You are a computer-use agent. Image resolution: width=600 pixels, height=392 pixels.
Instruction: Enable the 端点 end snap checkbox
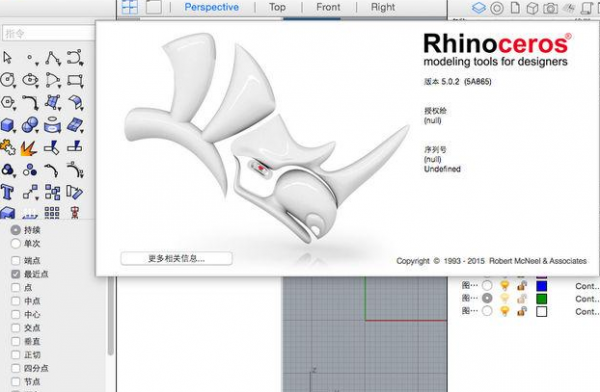pyautogui.click(x=16, y=261)
